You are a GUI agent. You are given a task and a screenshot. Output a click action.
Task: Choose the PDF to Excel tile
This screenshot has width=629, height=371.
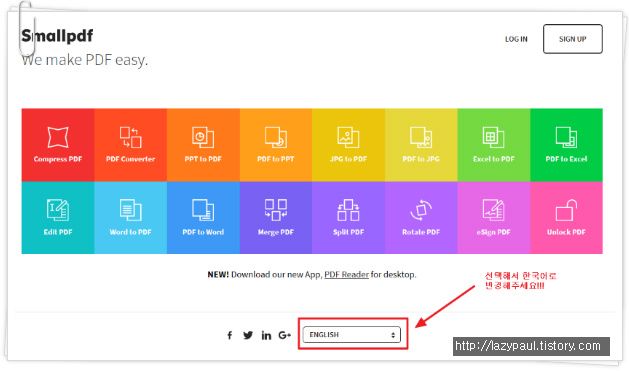(566, 145)
